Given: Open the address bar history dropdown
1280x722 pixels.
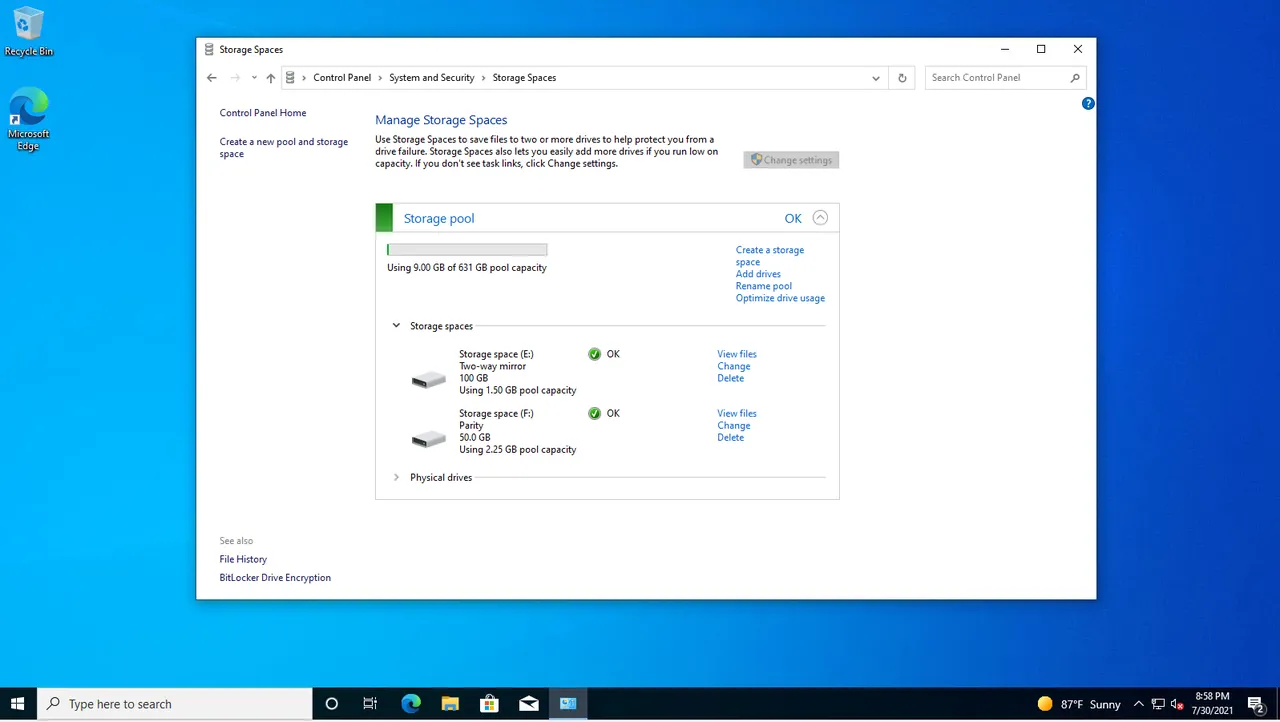Looking at the screenshot, I should click(x=875, y=77).
